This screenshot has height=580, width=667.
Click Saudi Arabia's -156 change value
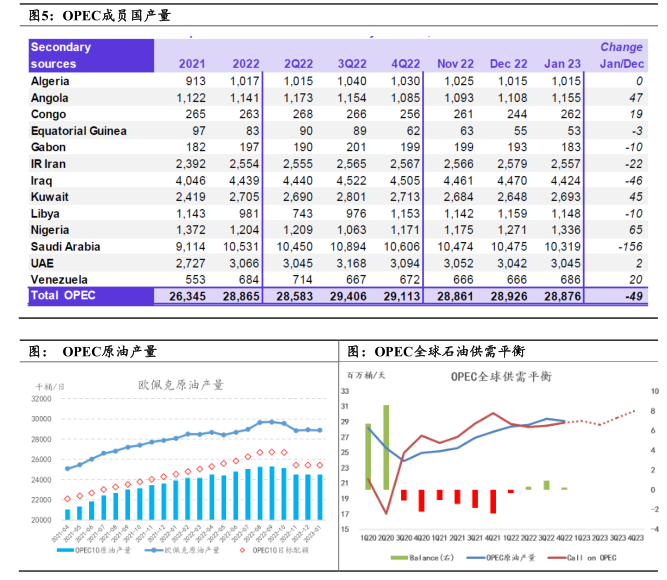(x=628, y=246)
